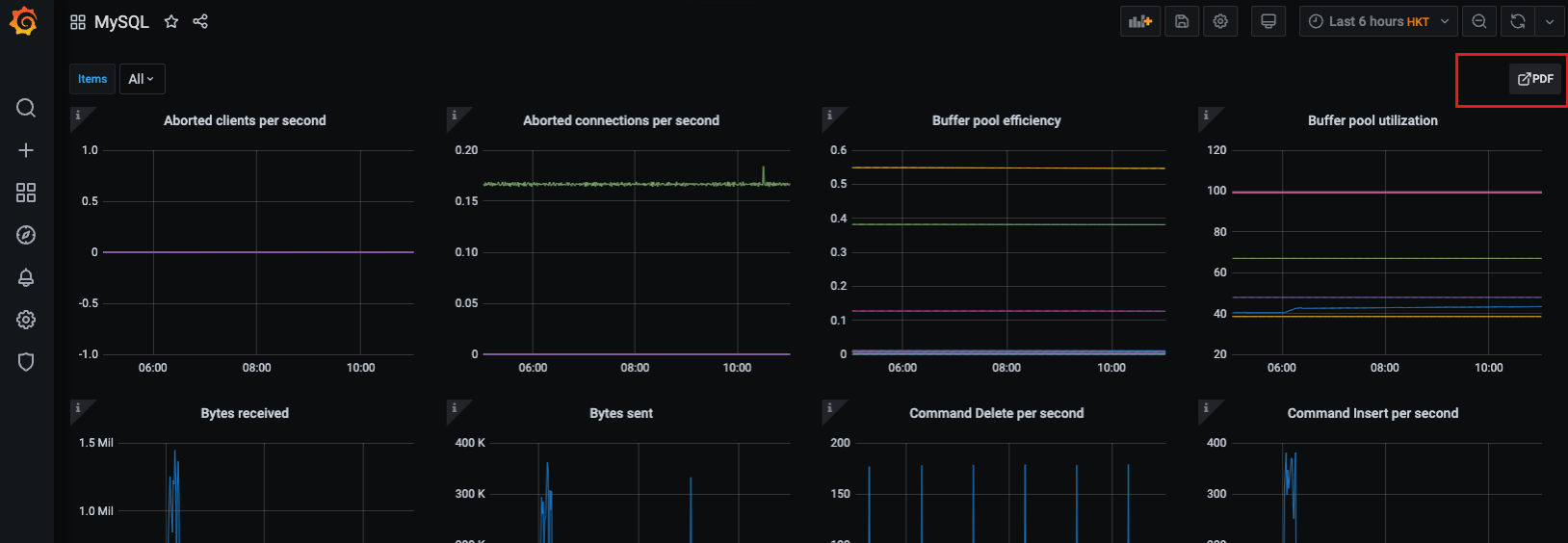This screenshot has height=543, width=1568.
Task: Expand the Items variable All dropdown
Action: pyautogui.click(x=142, y=79)
